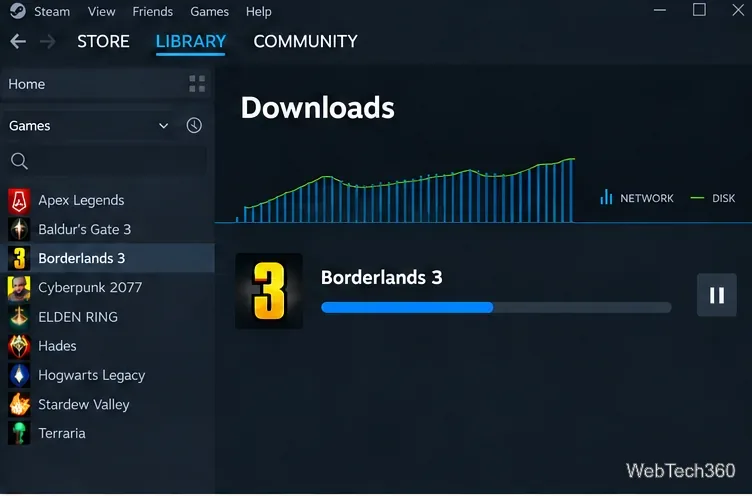Select Terraria in the library list

pos(107,434)
